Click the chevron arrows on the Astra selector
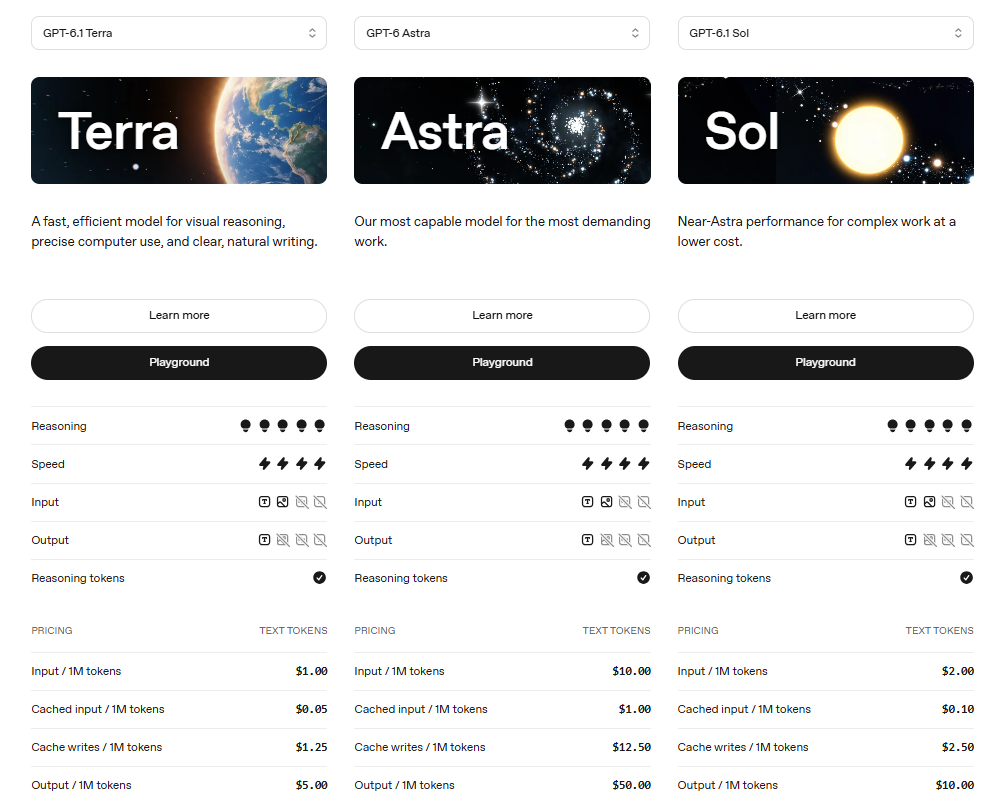 [x=635, y=33]
